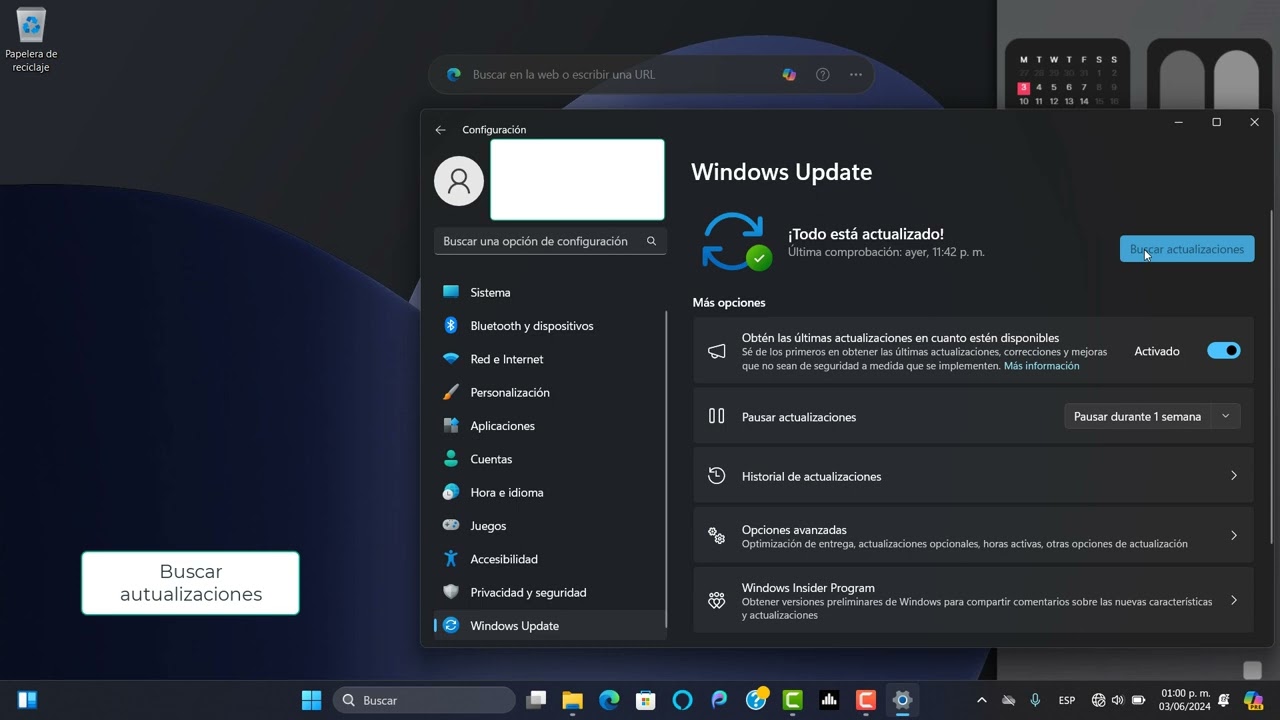Select Hora e idioma label

point(507,492)
